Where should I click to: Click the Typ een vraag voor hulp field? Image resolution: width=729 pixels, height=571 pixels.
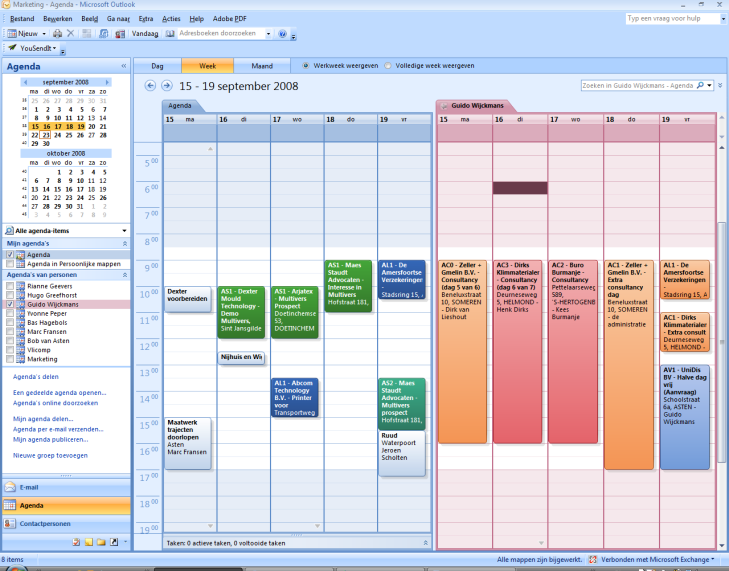pyautogui.click(x=672, y=18)
